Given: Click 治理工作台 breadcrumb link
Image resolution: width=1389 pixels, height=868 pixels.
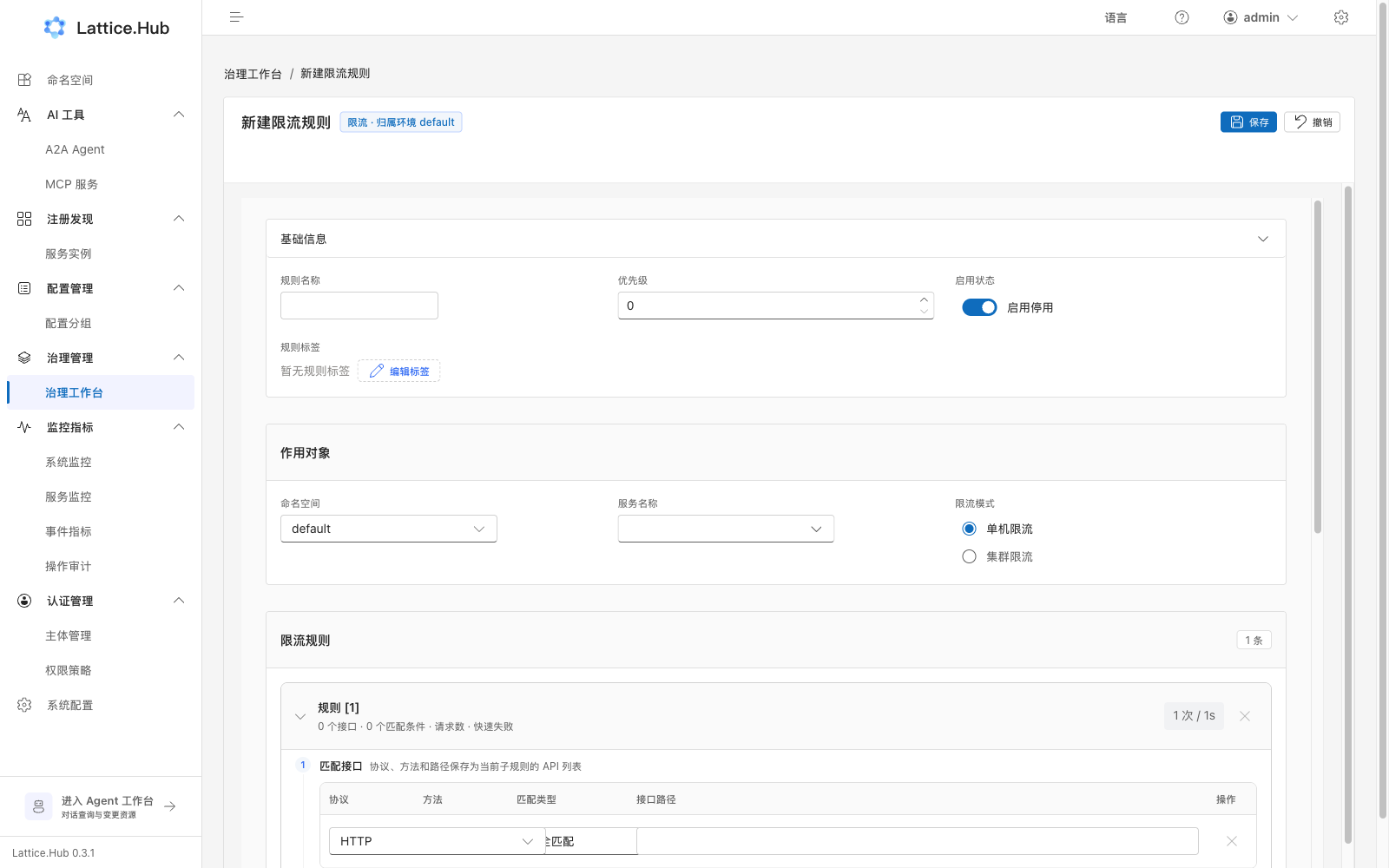Looking at the screenshot, I should pyautogui.click(x=253, y=74).
